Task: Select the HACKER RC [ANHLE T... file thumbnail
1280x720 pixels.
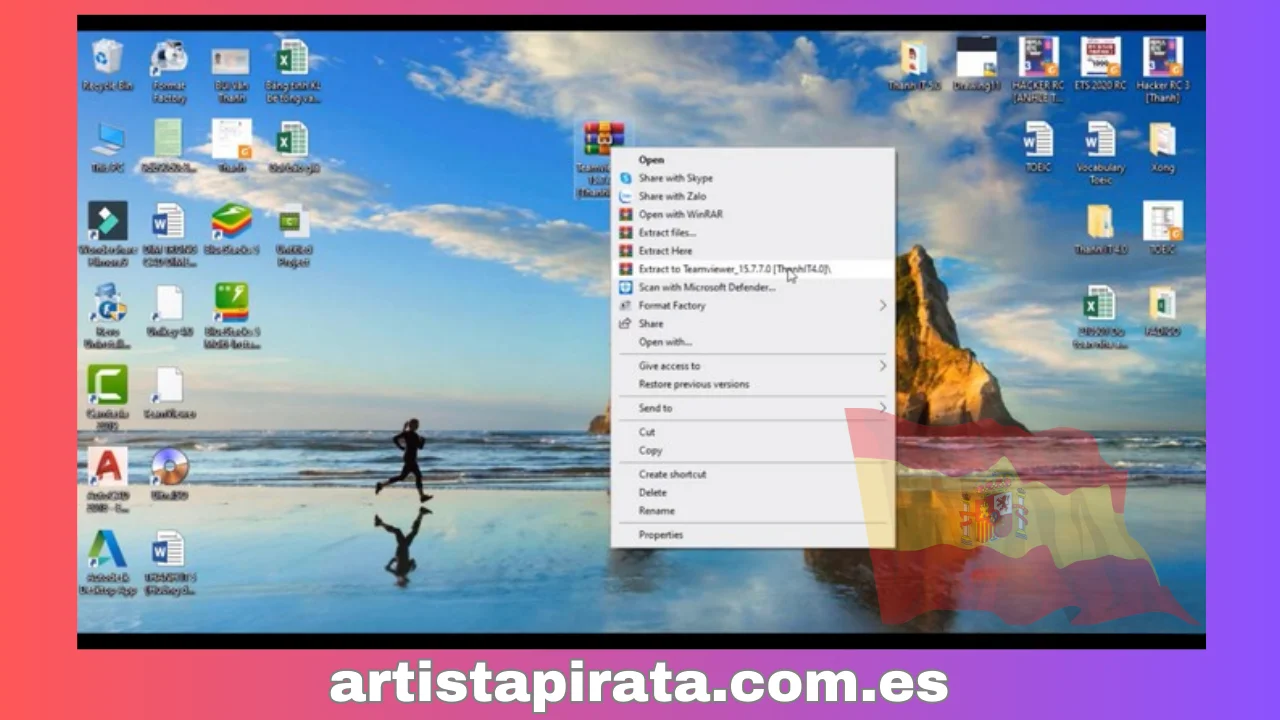Action: pyautogui.click(x=1038, y=70)
